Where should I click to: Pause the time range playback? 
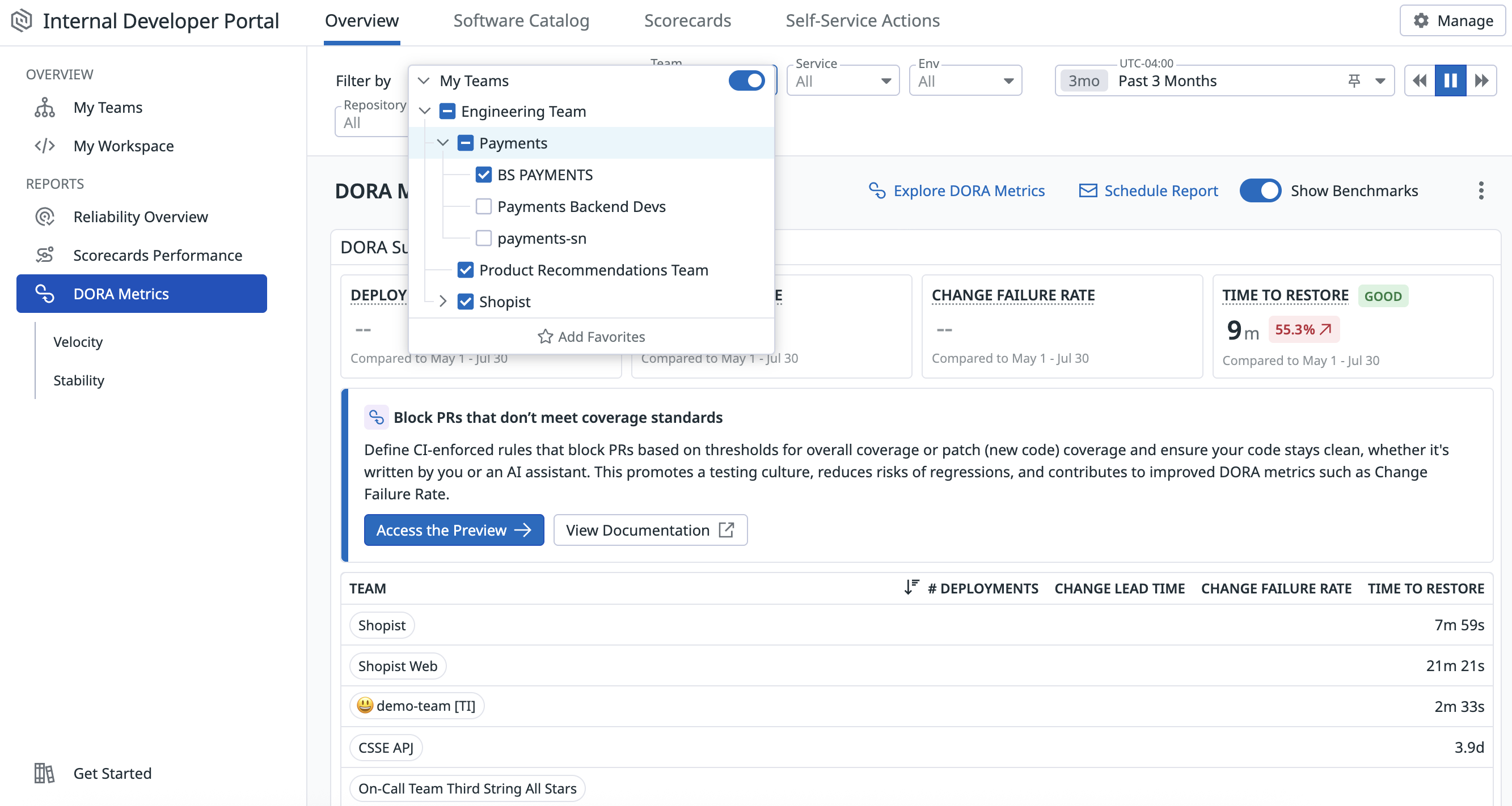1450,80
